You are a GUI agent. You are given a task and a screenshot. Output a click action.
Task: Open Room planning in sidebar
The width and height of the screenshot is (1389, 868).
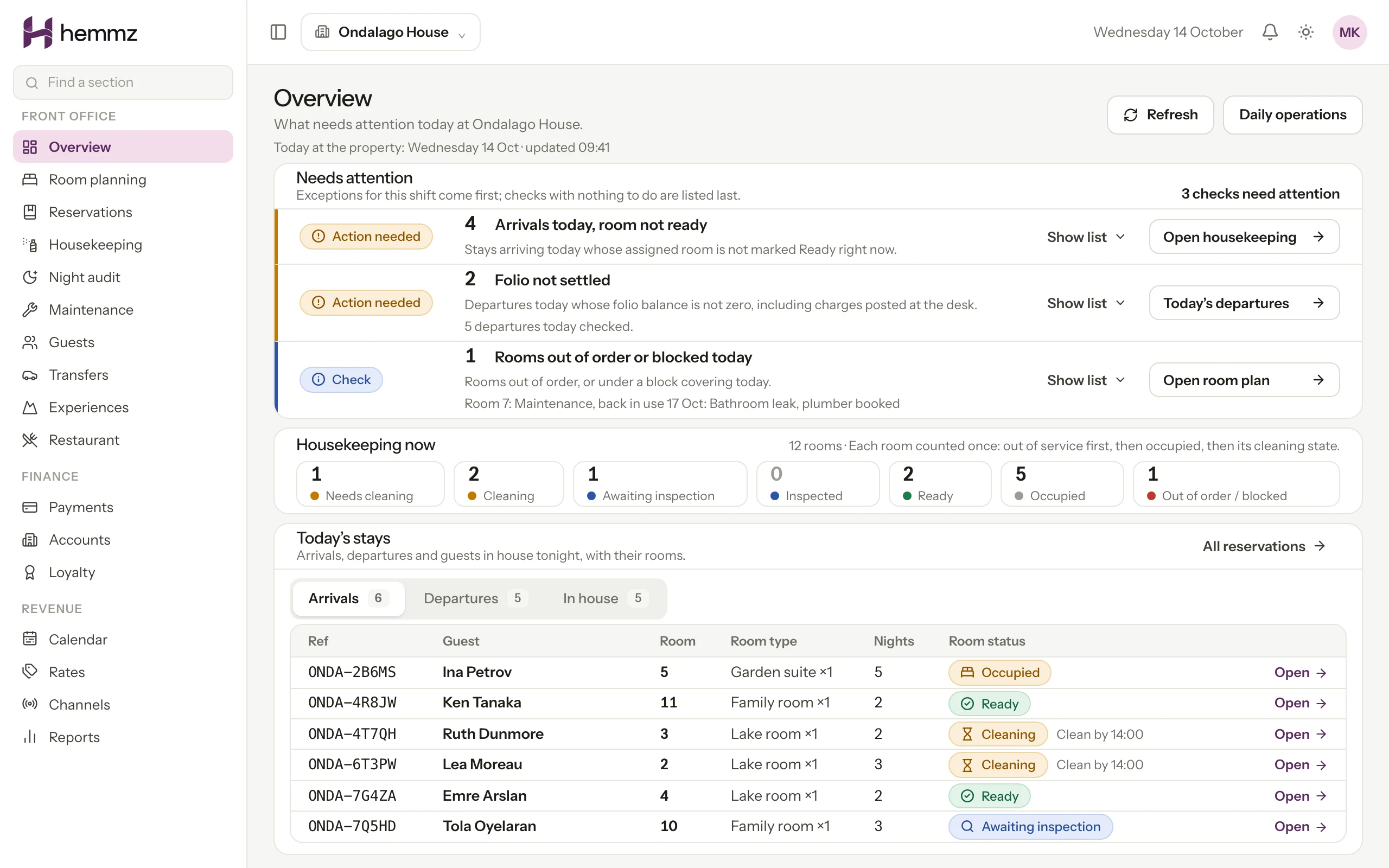123,180
